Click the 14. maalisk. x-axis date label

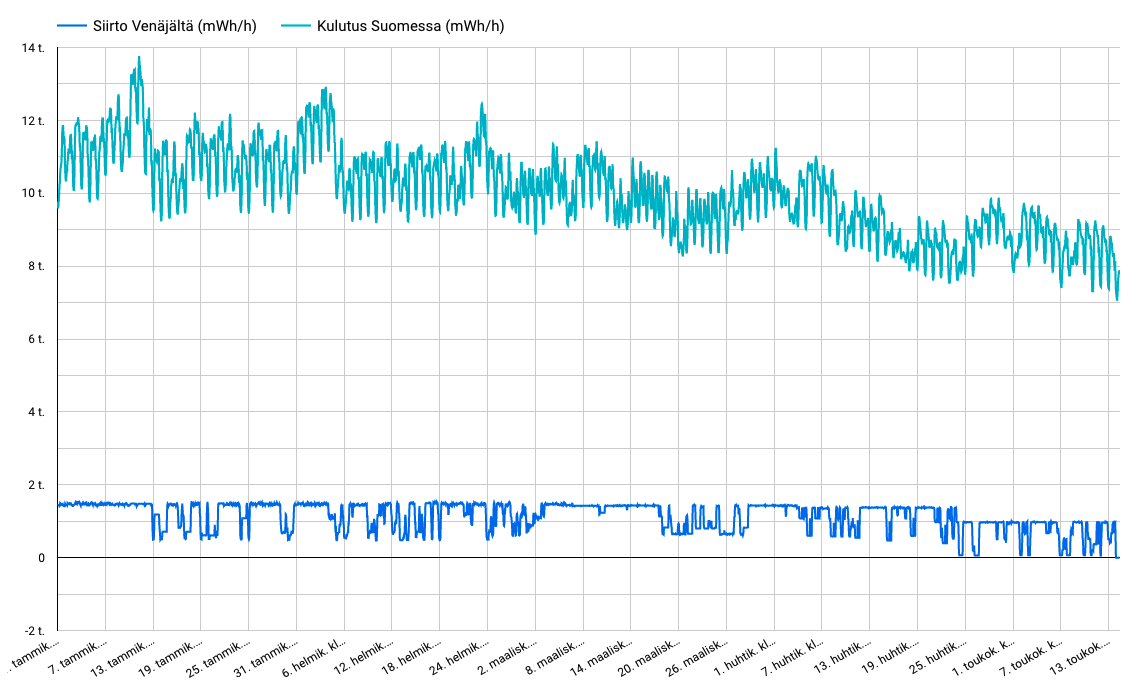(602, 657)
